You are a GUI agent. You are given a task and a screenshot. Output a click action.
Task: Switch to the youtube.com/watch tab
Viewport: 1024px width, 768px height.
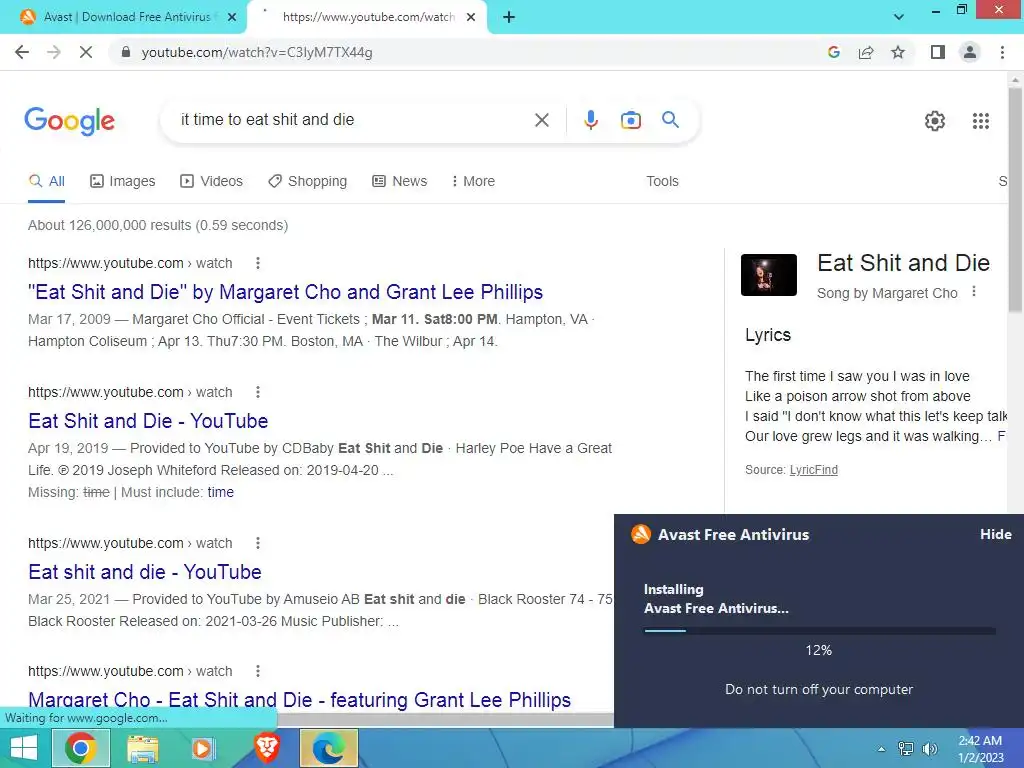[x=368, y=17]
